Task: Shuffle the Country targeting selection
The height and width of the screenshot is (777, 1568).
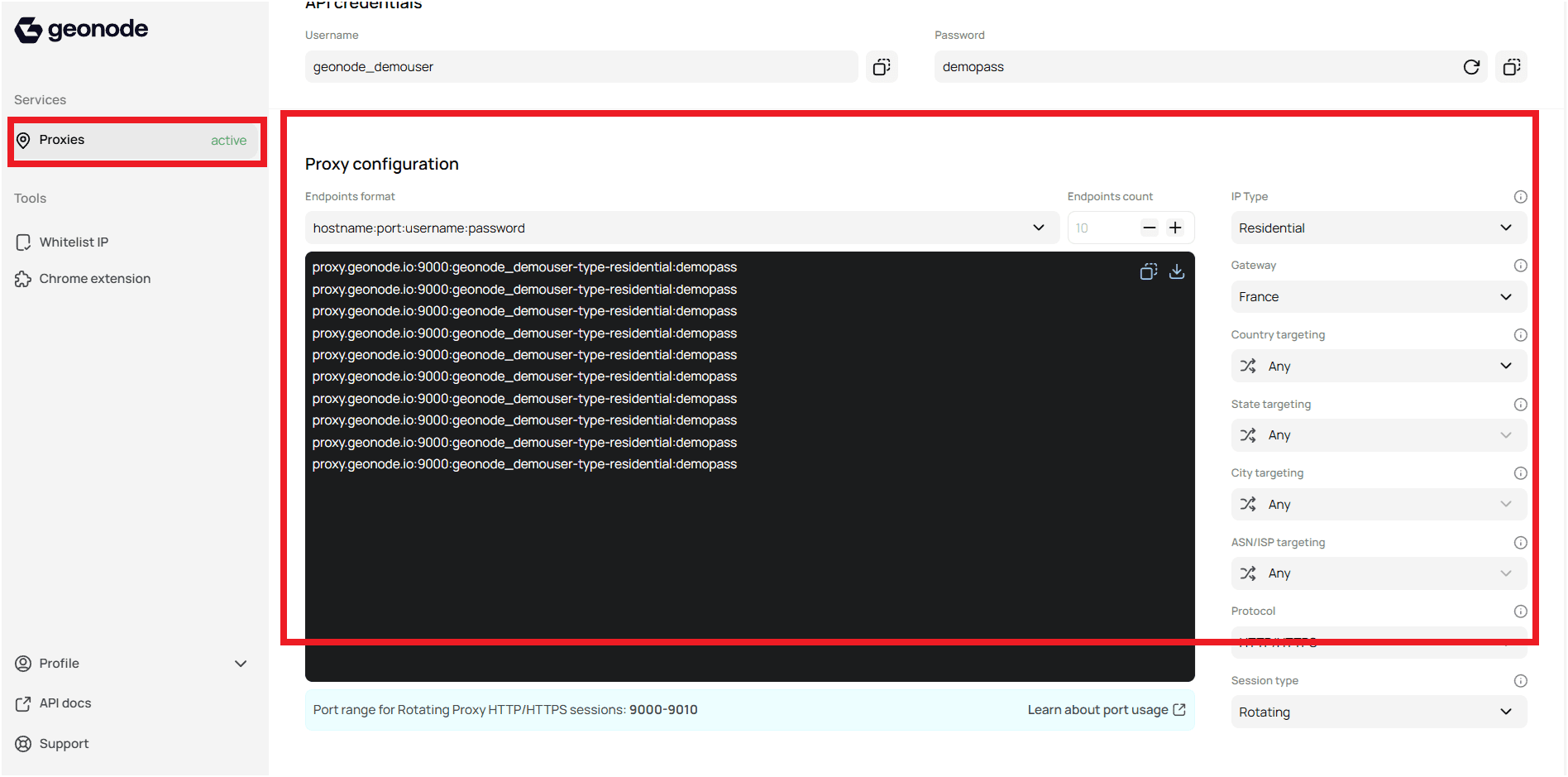Action: coord(1249,365)
